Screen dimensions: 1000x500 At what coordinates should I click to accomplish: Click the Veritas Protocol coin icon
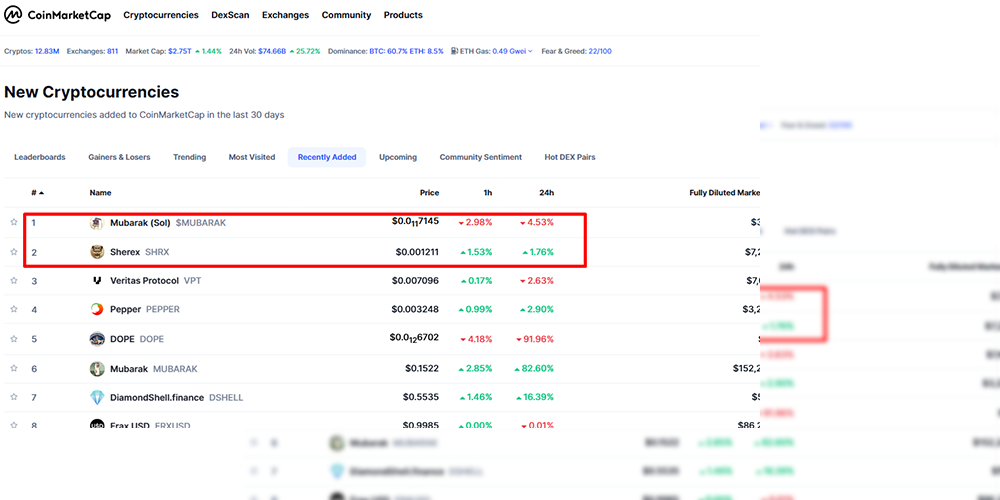97,281
